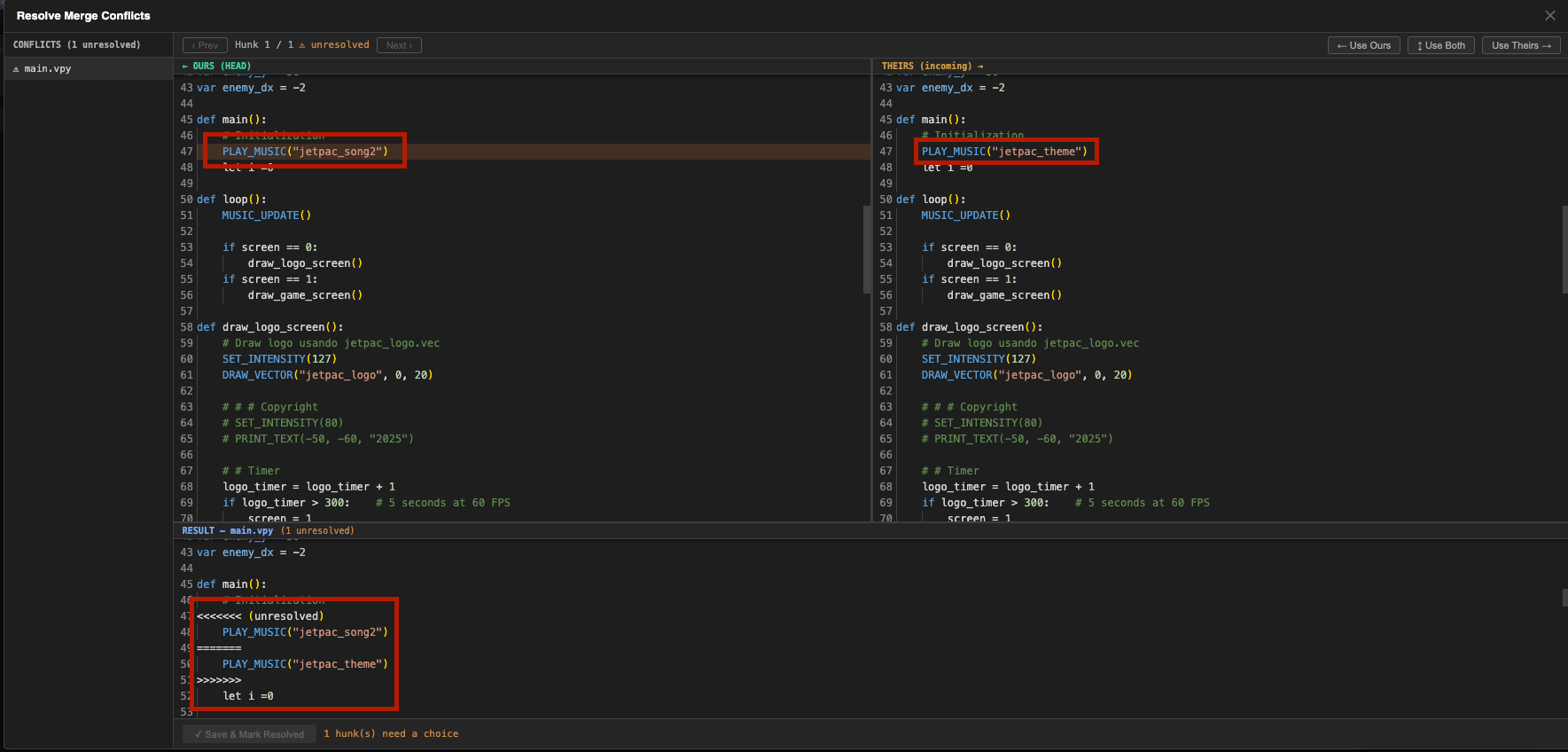This screenshot has width=1568, height=752.
Task: Click 'draw_game_screen()' call in THEIRS pane
Action: (1004, 295)
